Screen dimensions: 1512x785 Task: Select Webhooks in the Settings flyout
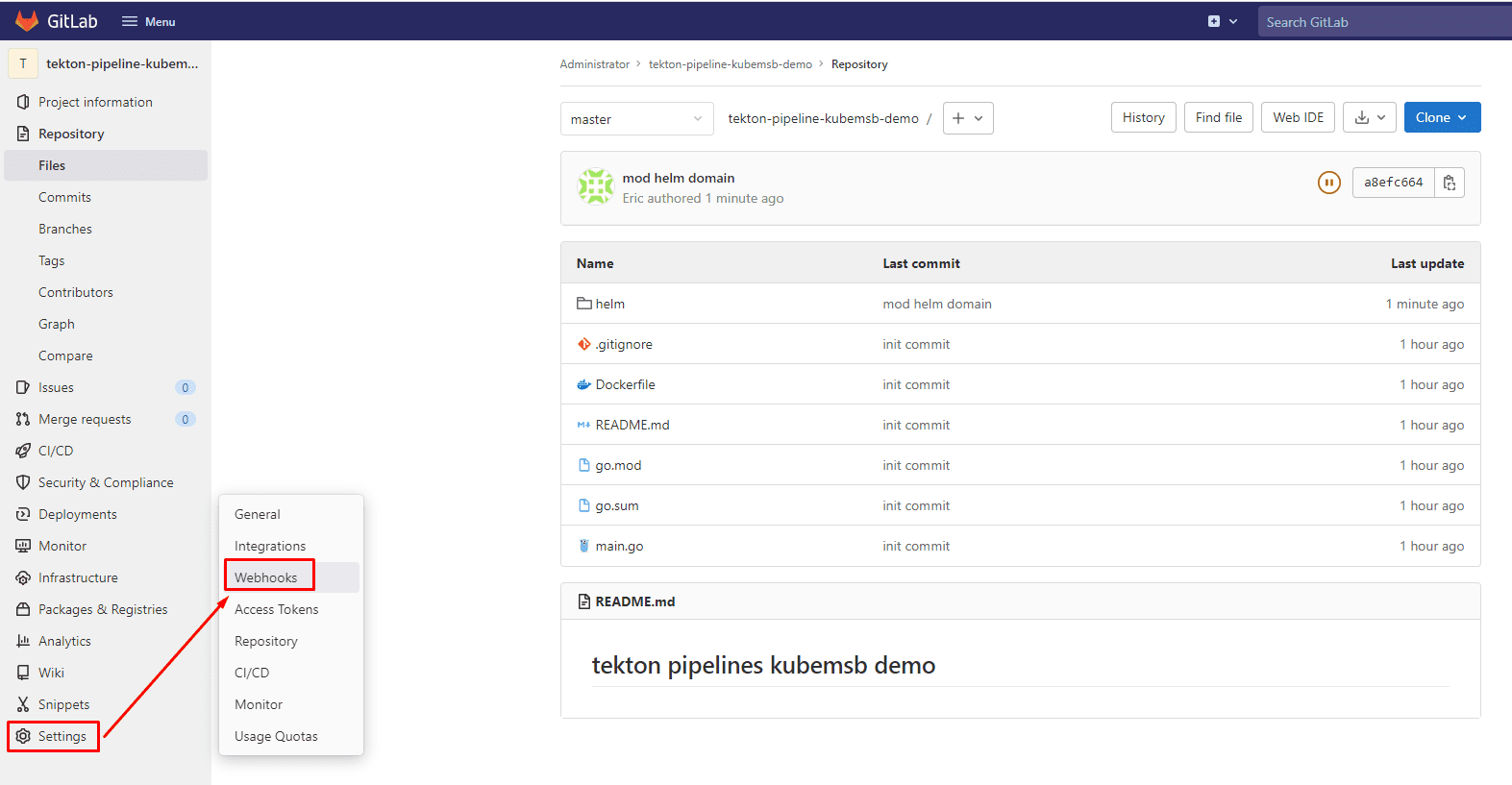[266, 577]
